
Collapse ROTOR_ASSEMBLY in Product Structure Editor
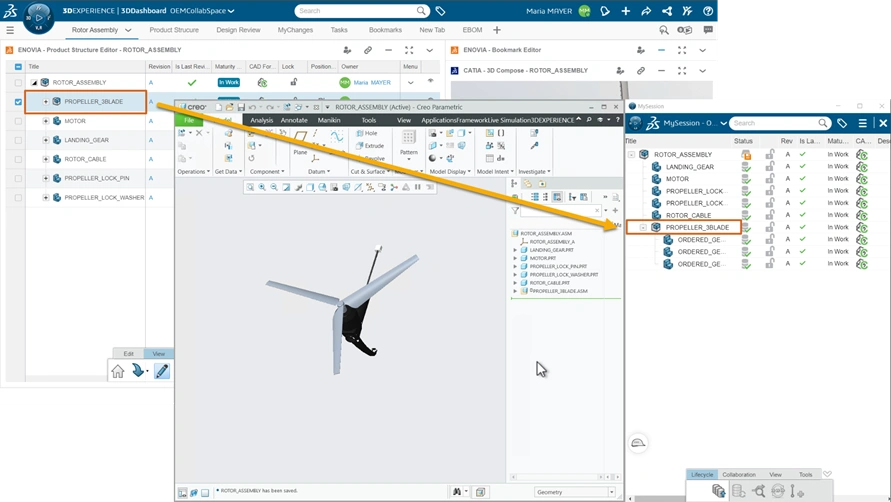34,82
